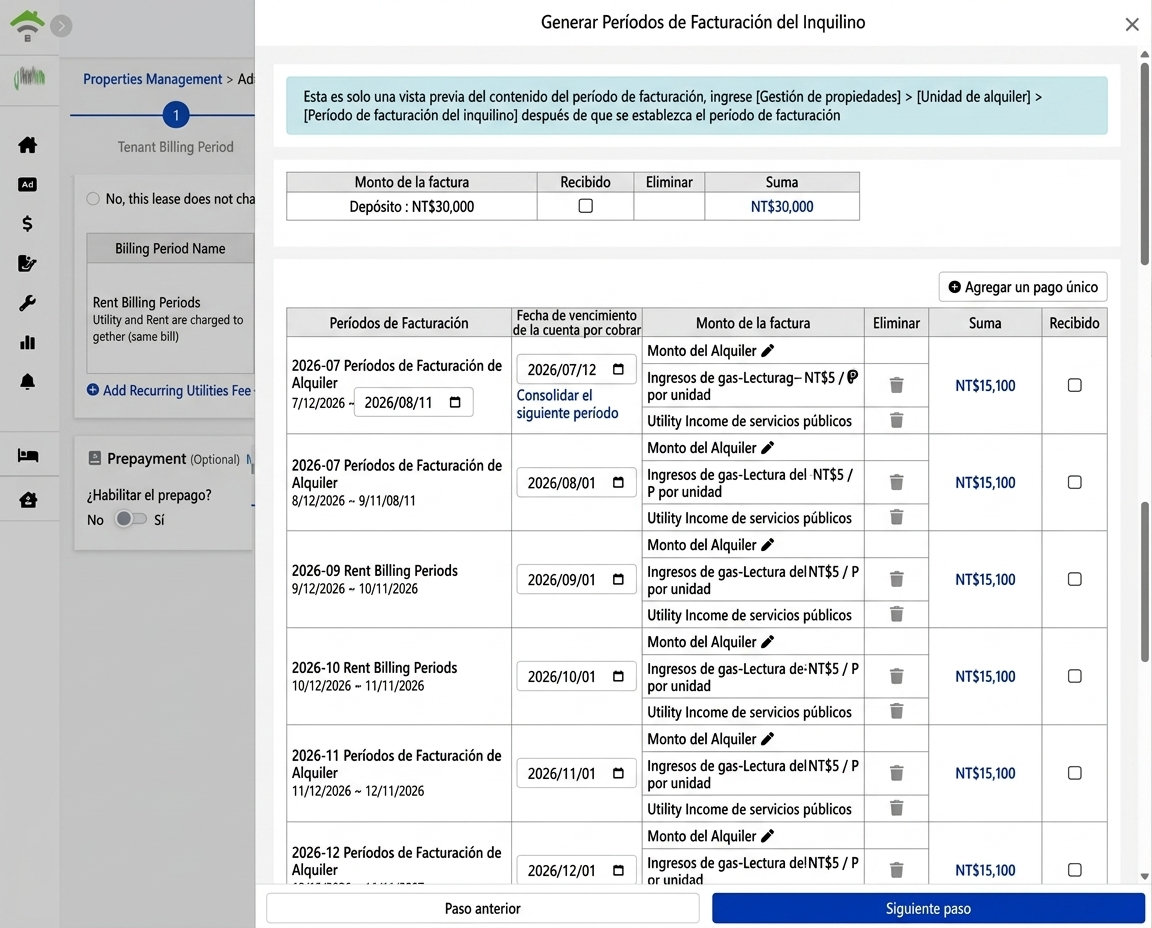
Task: Open the dollar-sign finance sidebar icon
Action: point(28,223)
